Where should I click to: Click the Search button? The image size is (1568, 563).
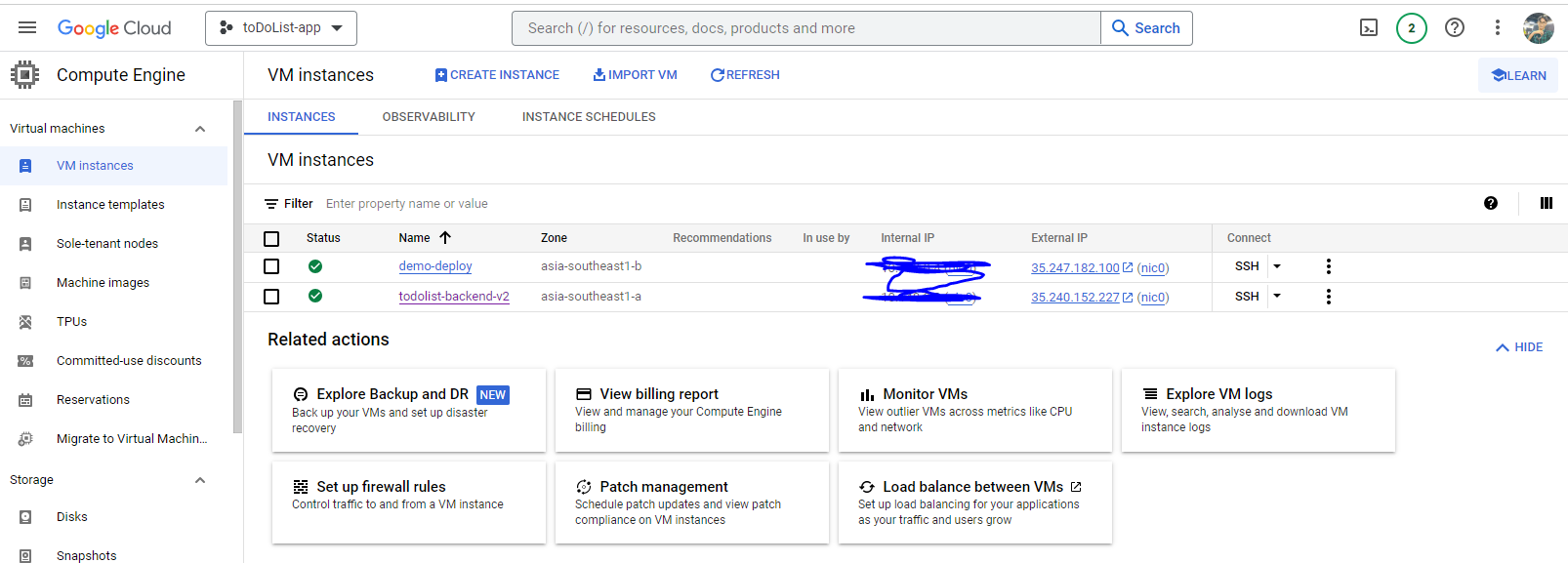(1146, 28)
